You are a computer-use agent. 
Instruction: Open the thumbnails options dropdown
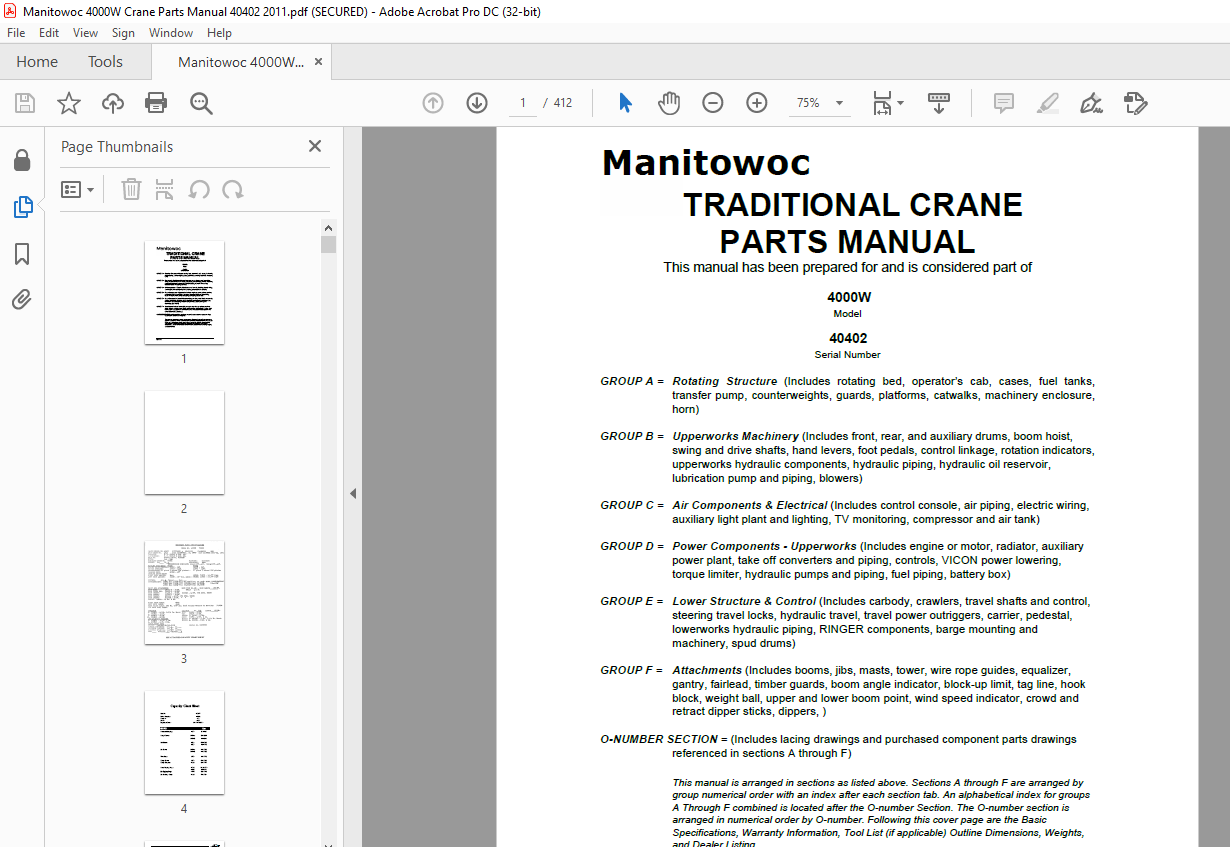click(x=78, y=189)
